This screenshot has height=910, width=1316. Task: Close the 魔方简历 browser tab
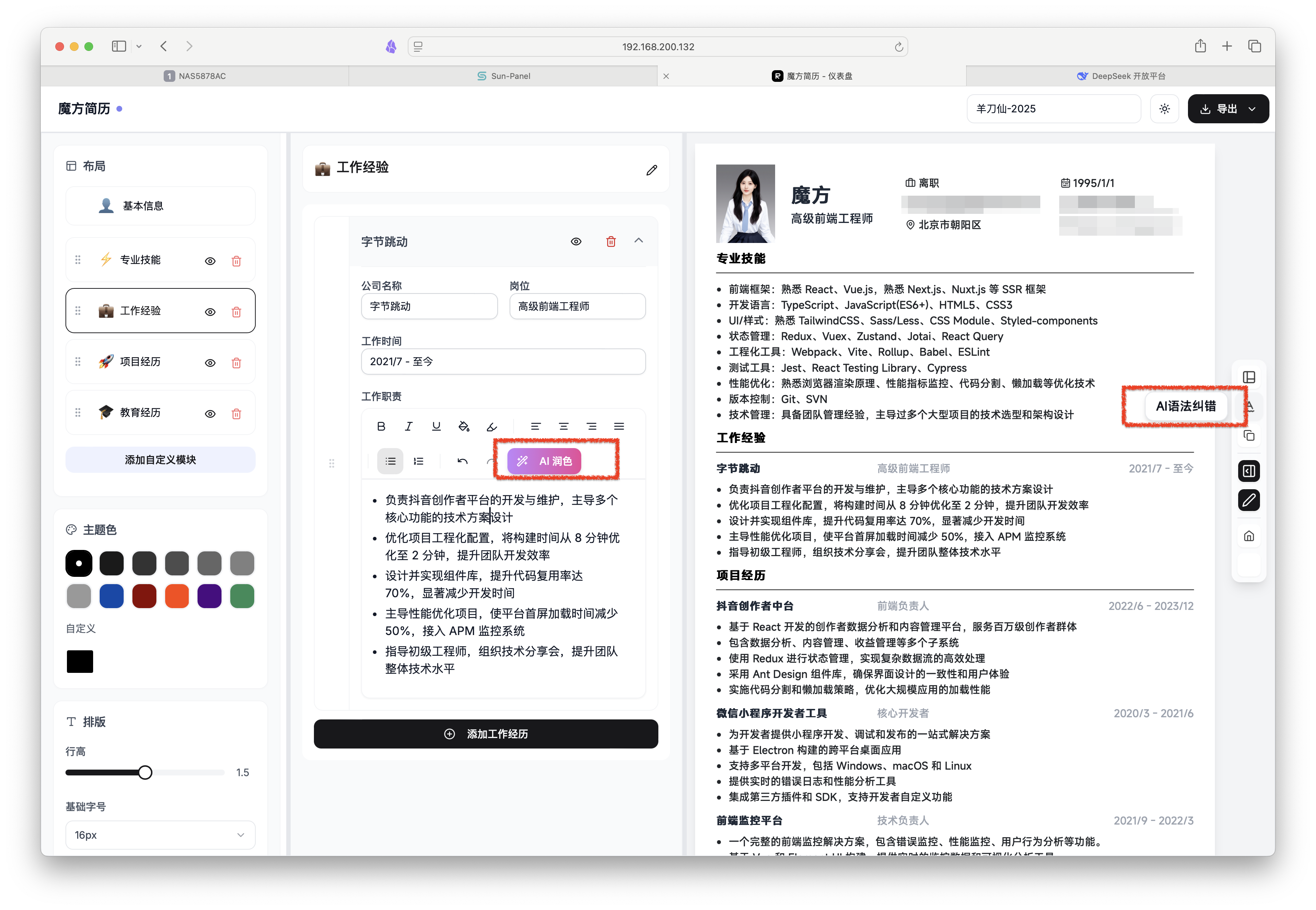coord(666,76)
